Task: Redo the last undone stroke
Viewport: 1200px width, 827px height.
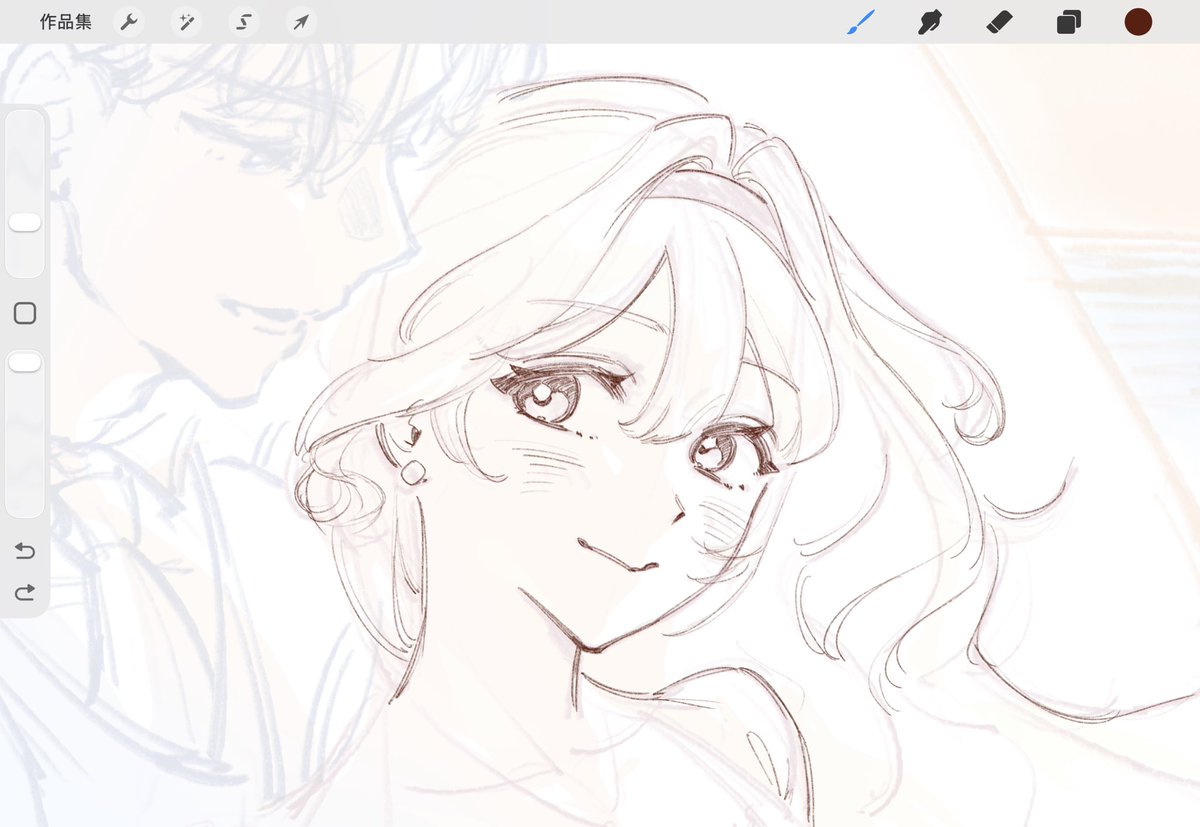Action: pos(25,592)
